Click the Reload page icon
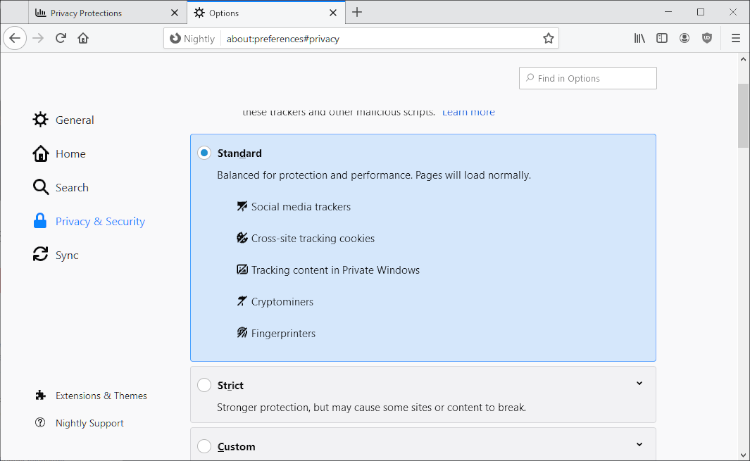Image resolution: width=750 pixels, height=461 pixels. [61, 38]
